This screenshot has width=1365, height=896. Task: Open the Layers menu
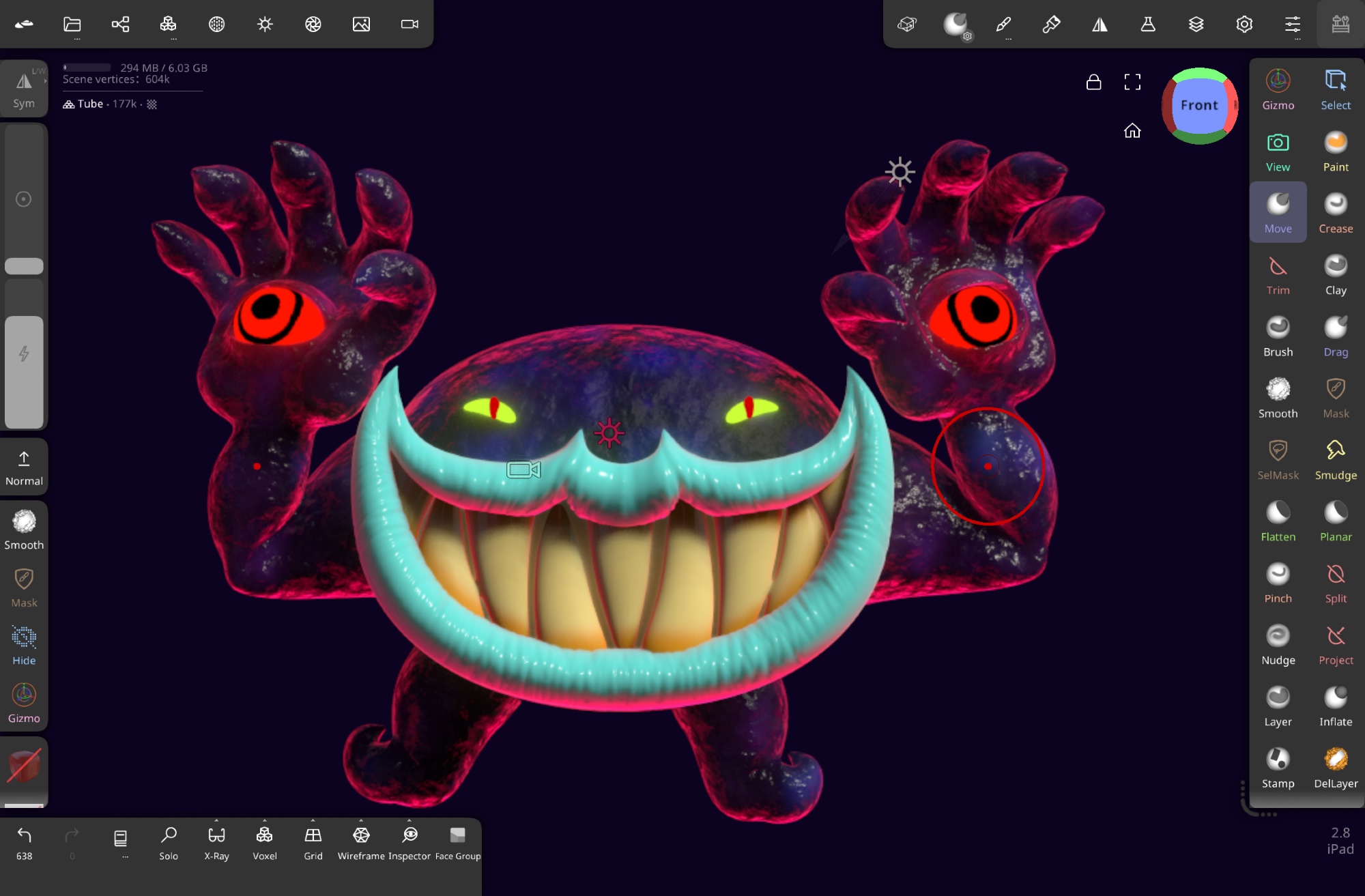(1196, 25)
